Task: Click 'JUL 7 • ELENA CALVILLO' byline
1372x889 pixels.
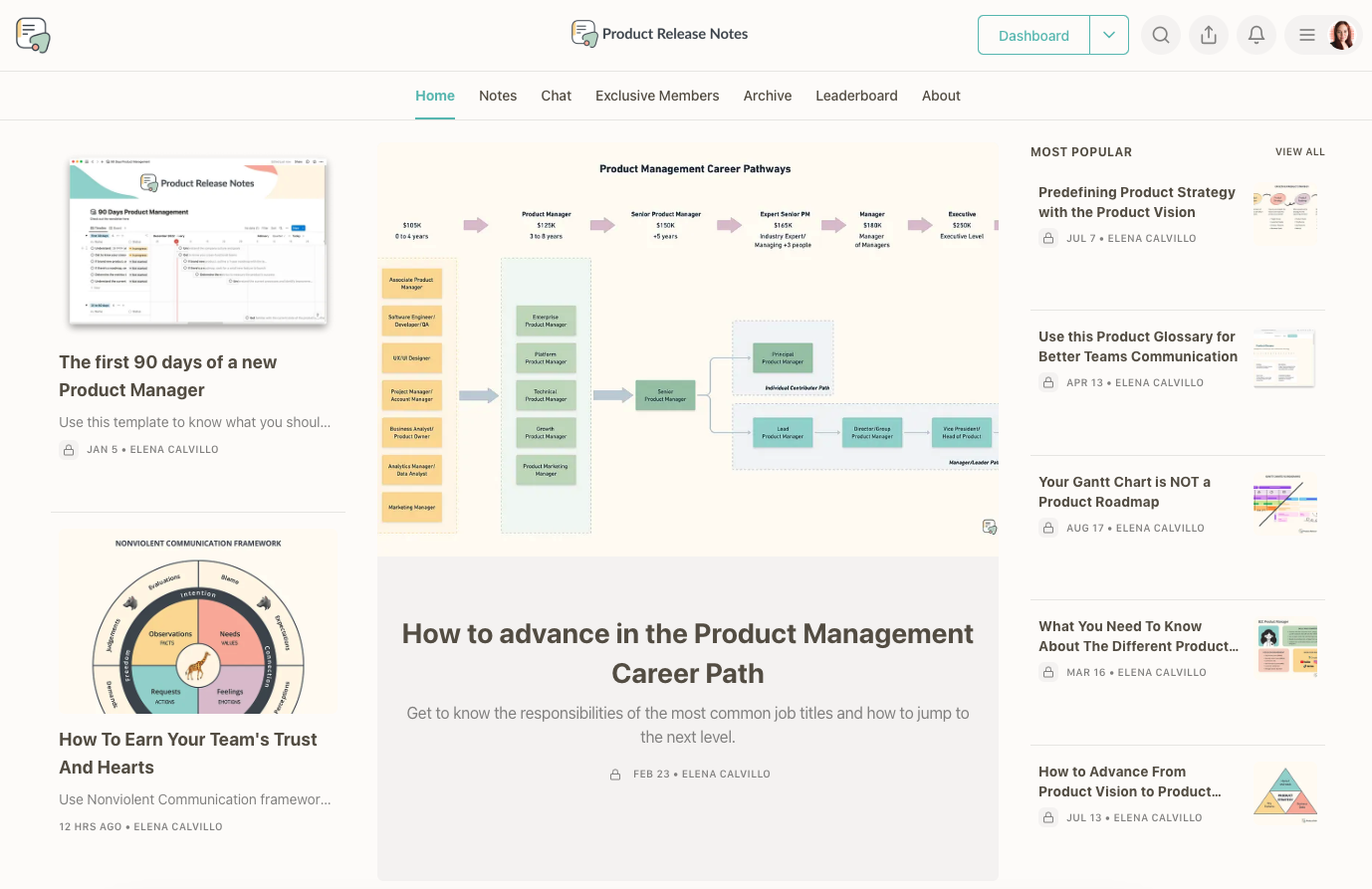Action: click(1131, 239)
